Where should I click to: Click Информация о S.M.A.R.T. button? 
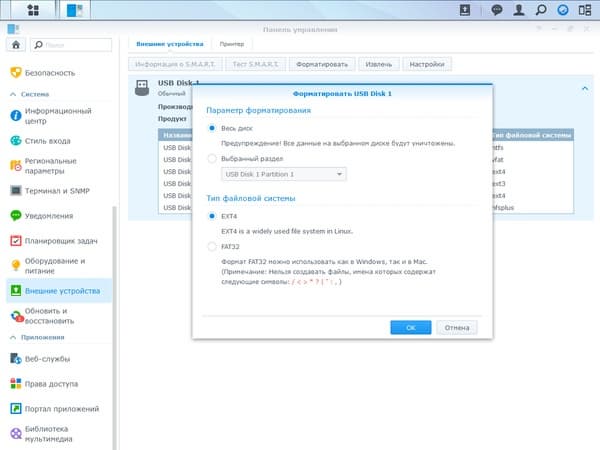pos(175,64)
